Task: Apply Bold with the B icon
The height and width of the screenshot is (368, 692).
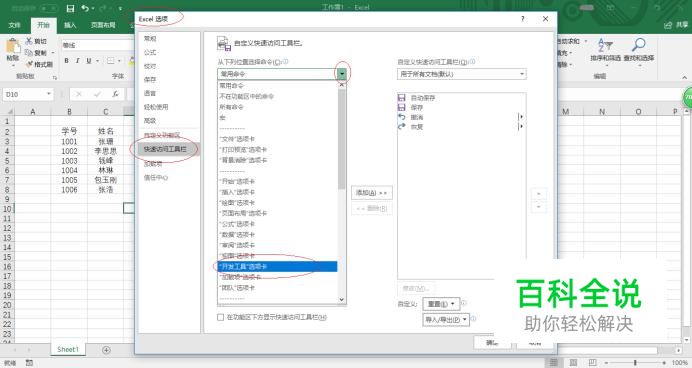Action: pyautogui.click(x=66, y=60)
